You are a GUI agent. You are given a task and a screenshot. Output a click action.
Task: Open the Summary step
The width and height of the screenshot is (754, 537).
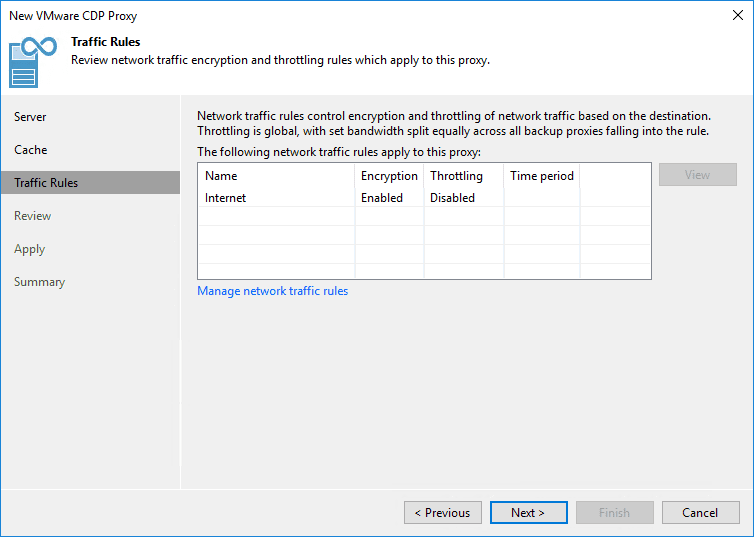pos(40,282)
